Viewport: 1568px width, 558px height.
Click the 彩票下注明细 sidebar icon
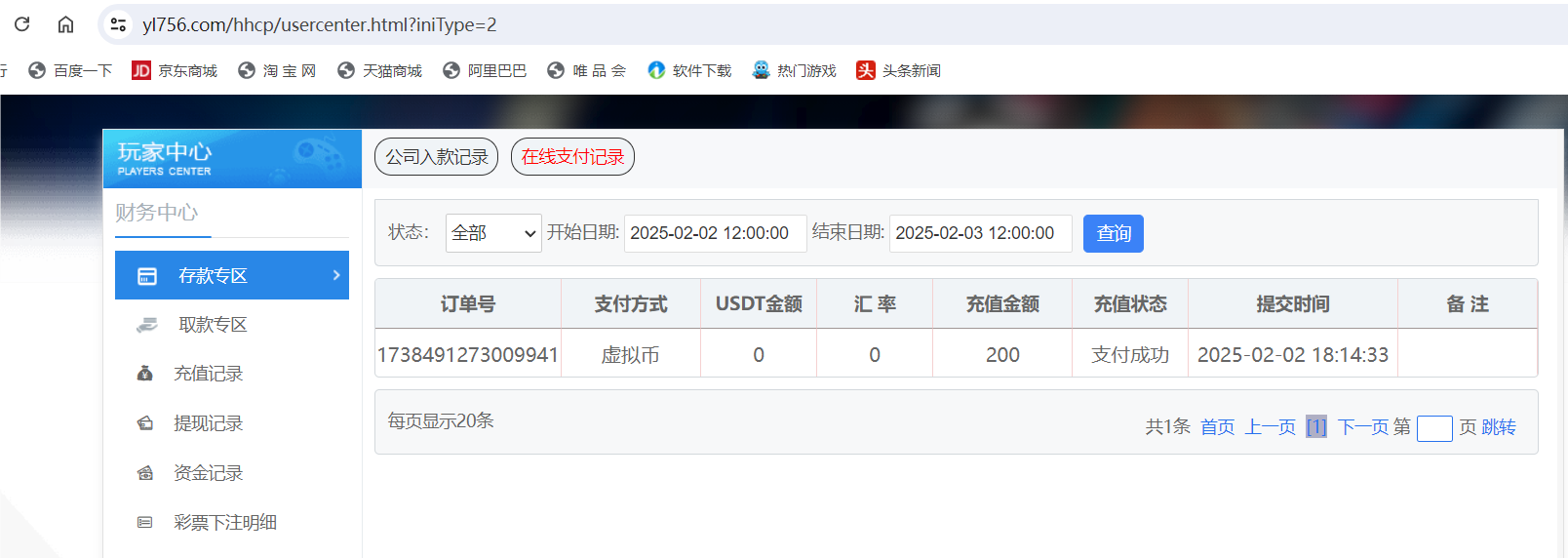click(145, 523)
